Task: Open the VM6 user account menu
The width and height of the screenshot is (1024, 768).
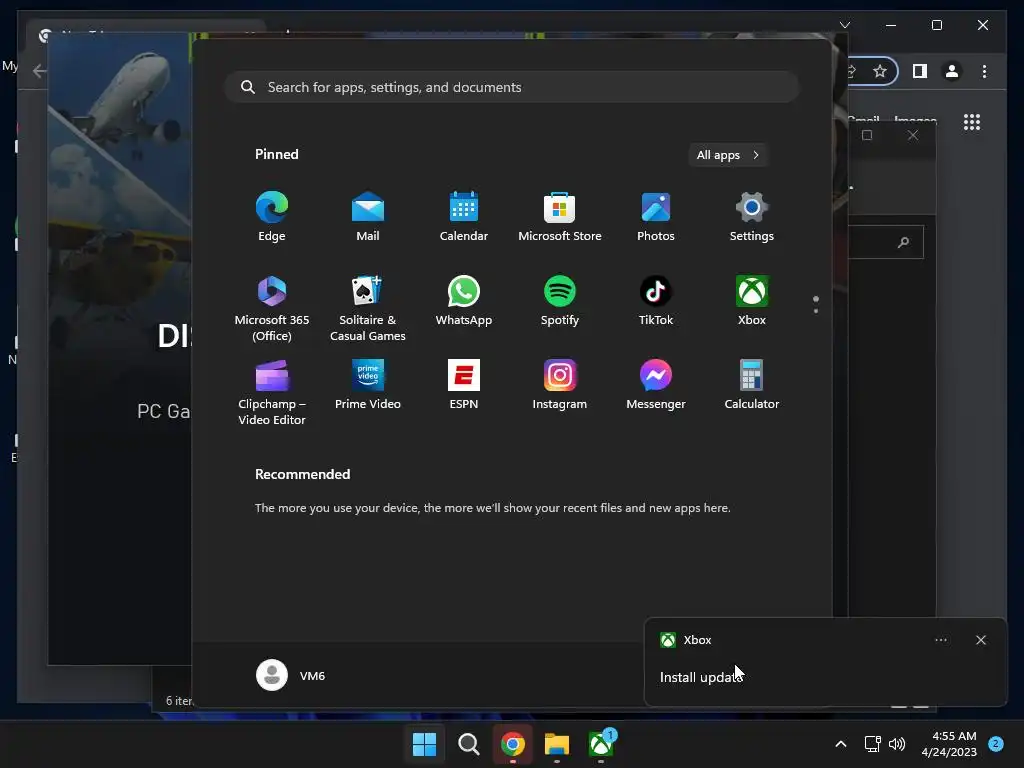Action: [x=291, y=675]
